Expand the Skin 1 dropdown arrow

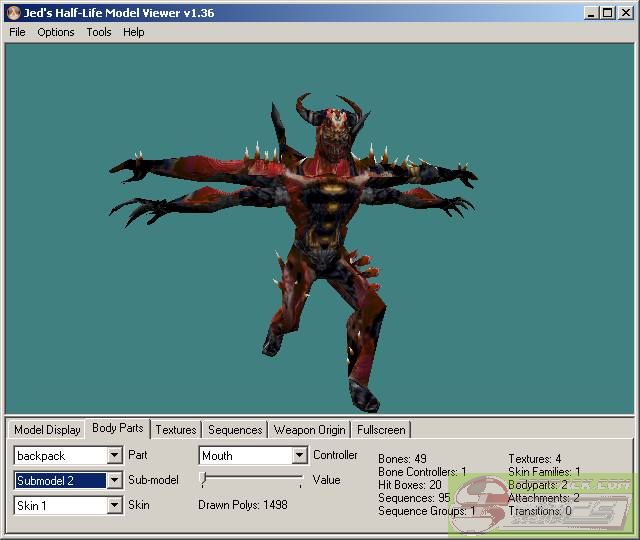[115, 506]
